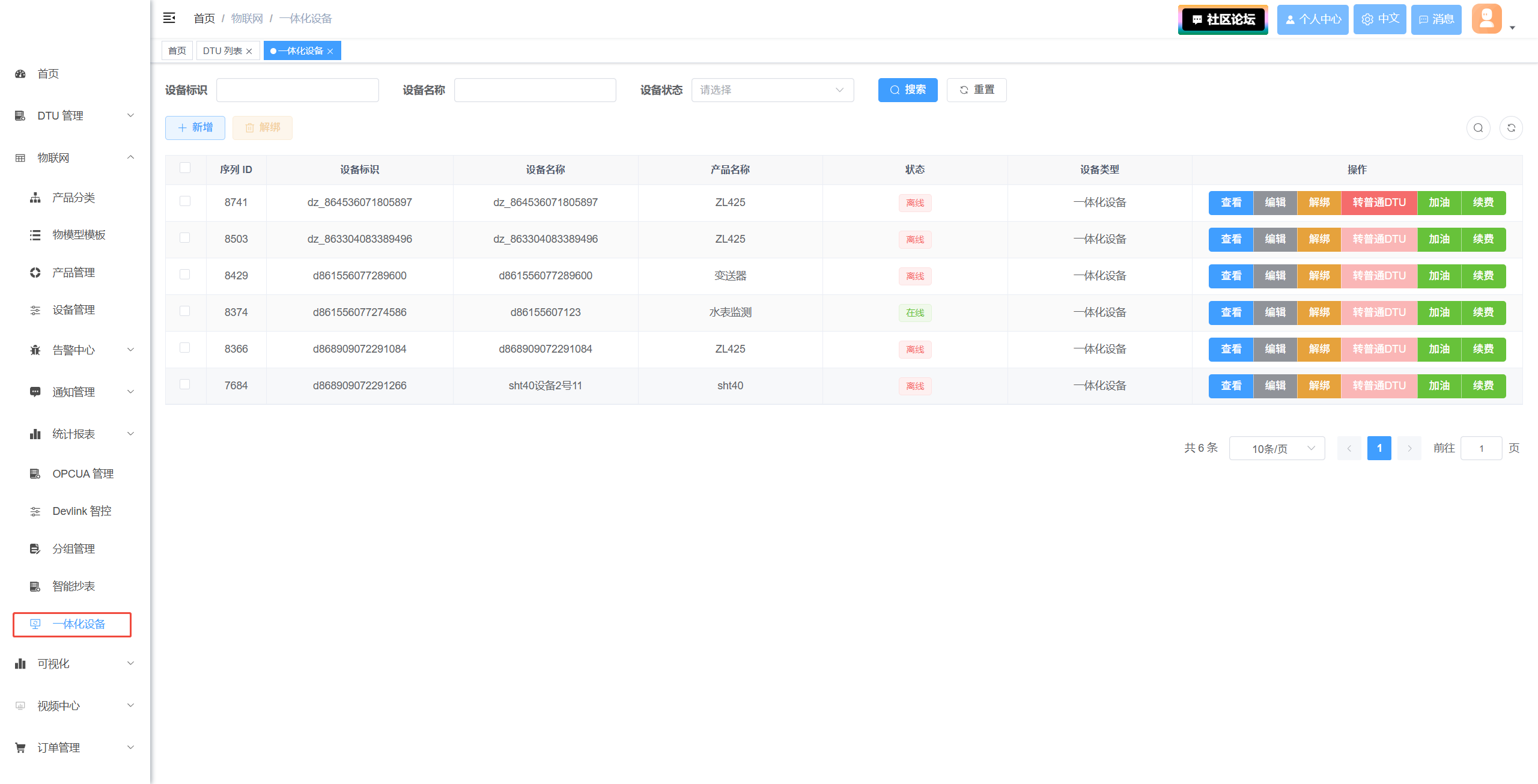Expand the 告警中心 submenu chevron
This screenshot has width=1538, height=784.
point(130,350)
